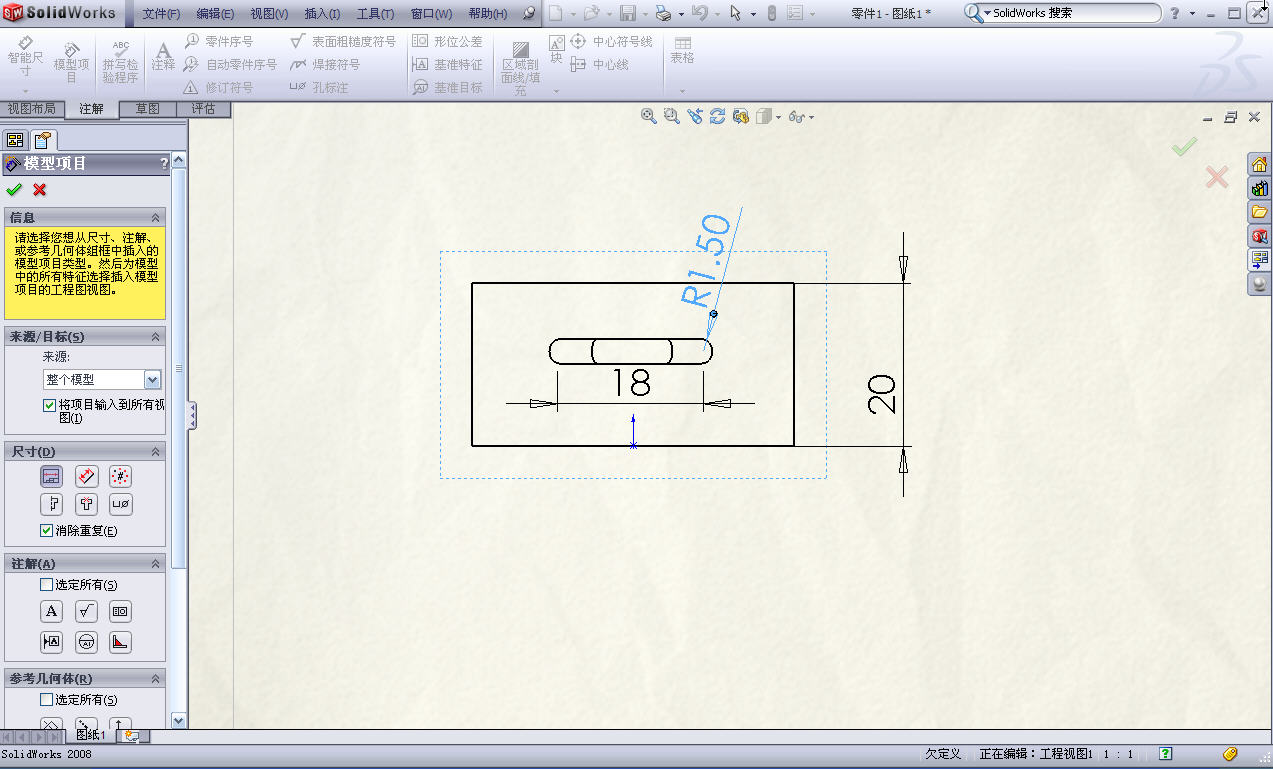This screenshot has width=1273, height=769.
Task: Select the 图纸1 sheet tab
Action: point(91,735)
